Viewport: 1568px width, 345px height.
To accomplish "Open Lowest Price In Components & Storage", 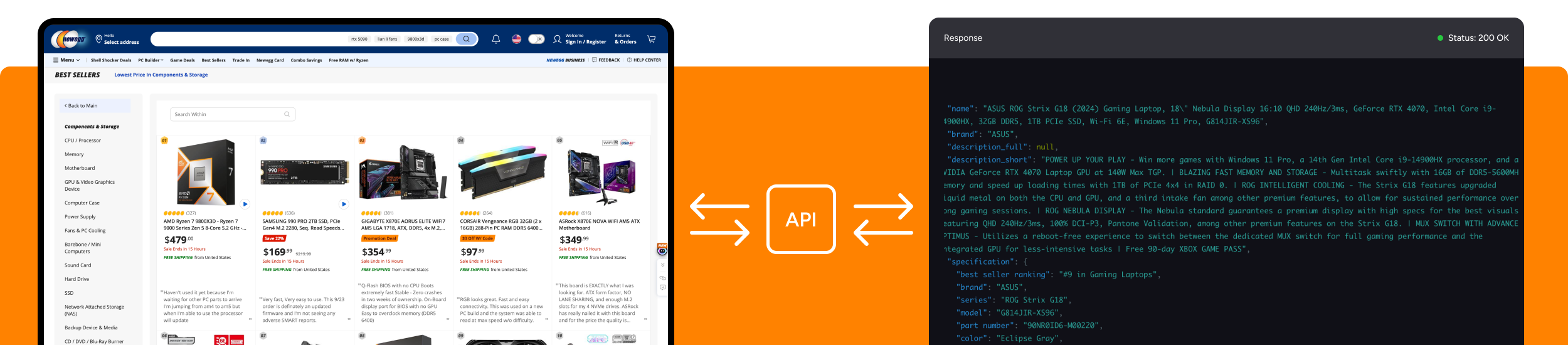I will pyautogui.click(x=161, y=75).
